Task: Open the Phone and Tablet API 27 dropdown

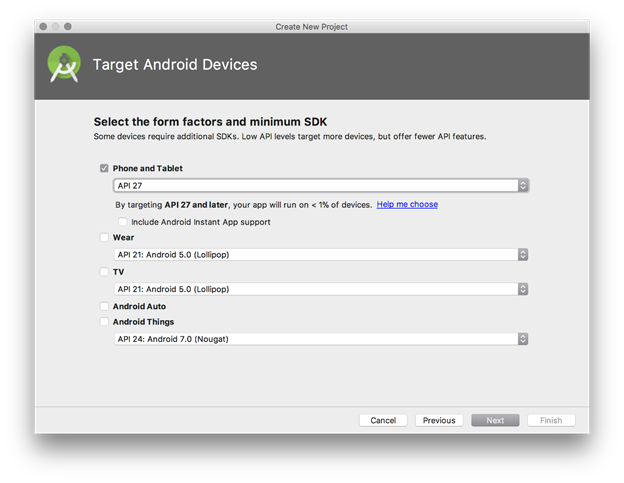Action: pos(321,185)
